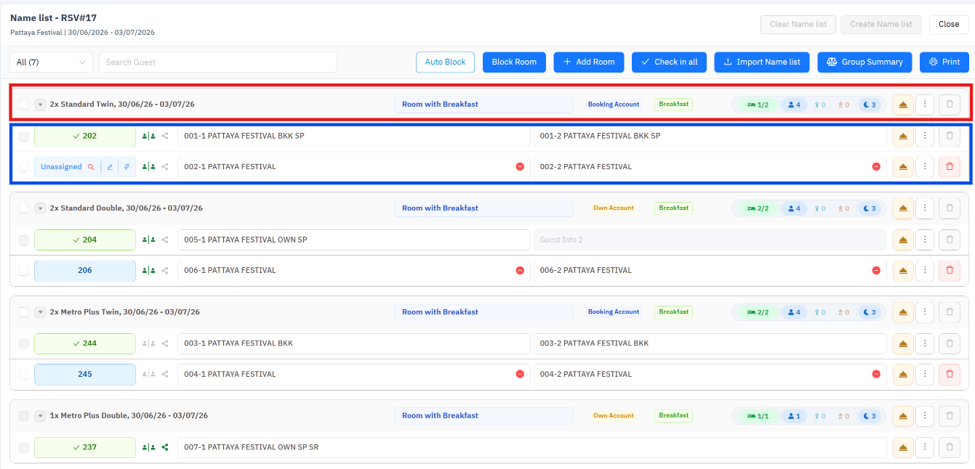Click red trash icon on room 206 row
This screenshot has height=469, width=975.
click(x=949, y=271)
